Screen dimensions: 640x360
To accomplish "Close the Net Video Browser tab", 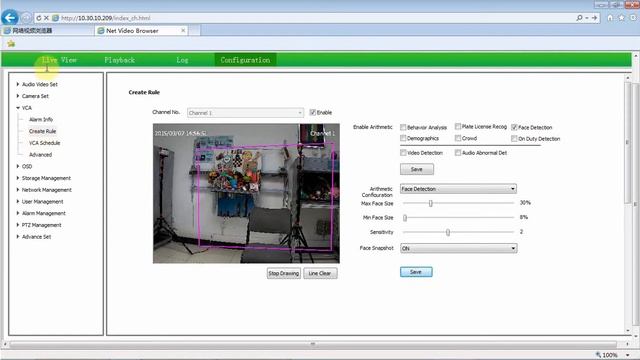I will click(x=183, y=30).
